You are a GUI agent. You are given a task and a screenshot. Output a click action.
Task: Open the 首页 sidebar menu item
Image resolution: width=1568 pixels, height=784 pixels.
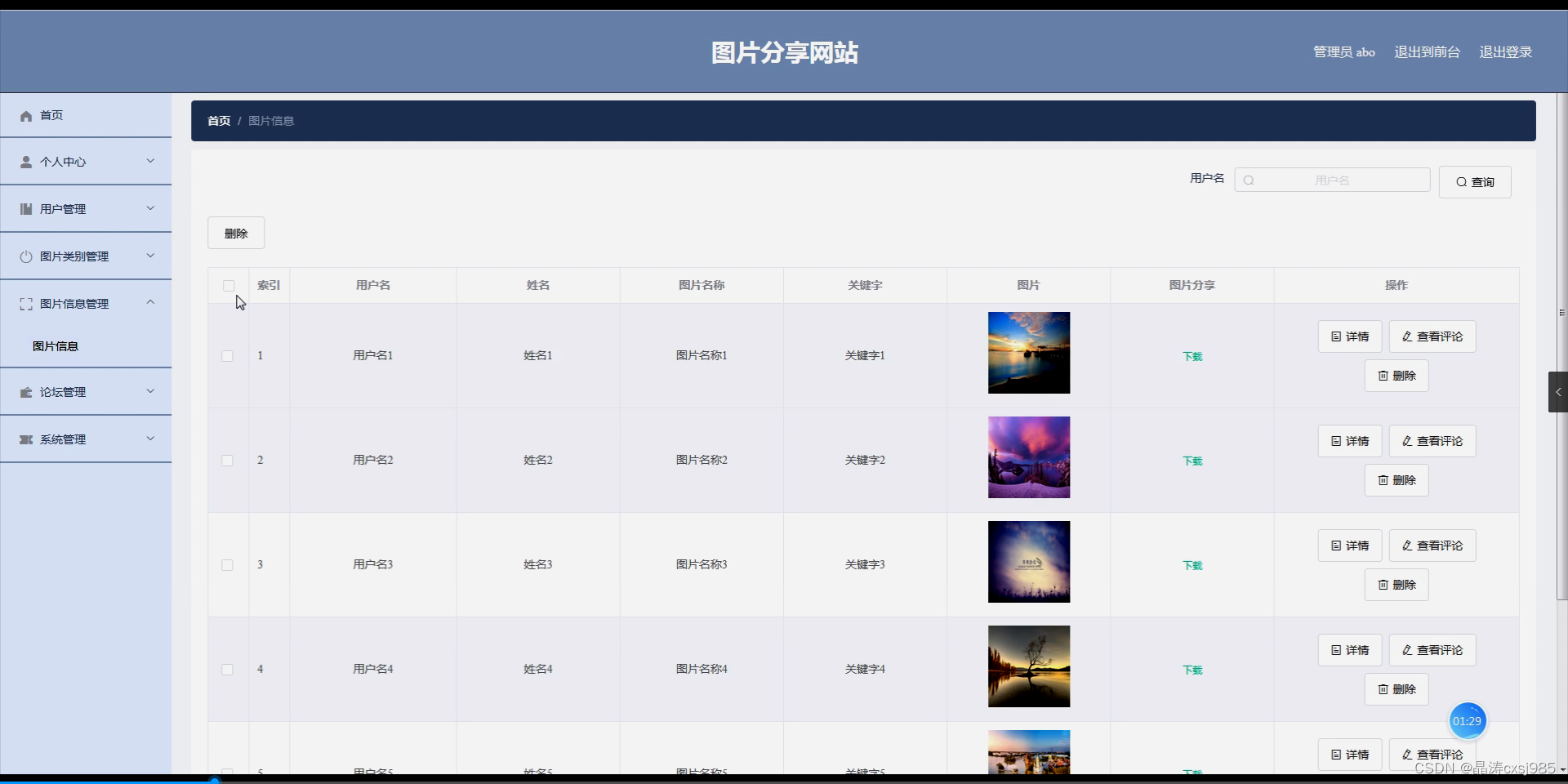click(x=86, y=115)
